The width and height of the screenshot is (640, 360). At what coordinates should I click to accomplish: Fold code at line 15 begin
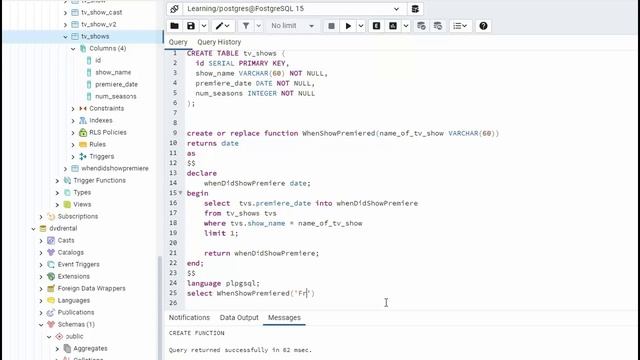tap(180, 193)
